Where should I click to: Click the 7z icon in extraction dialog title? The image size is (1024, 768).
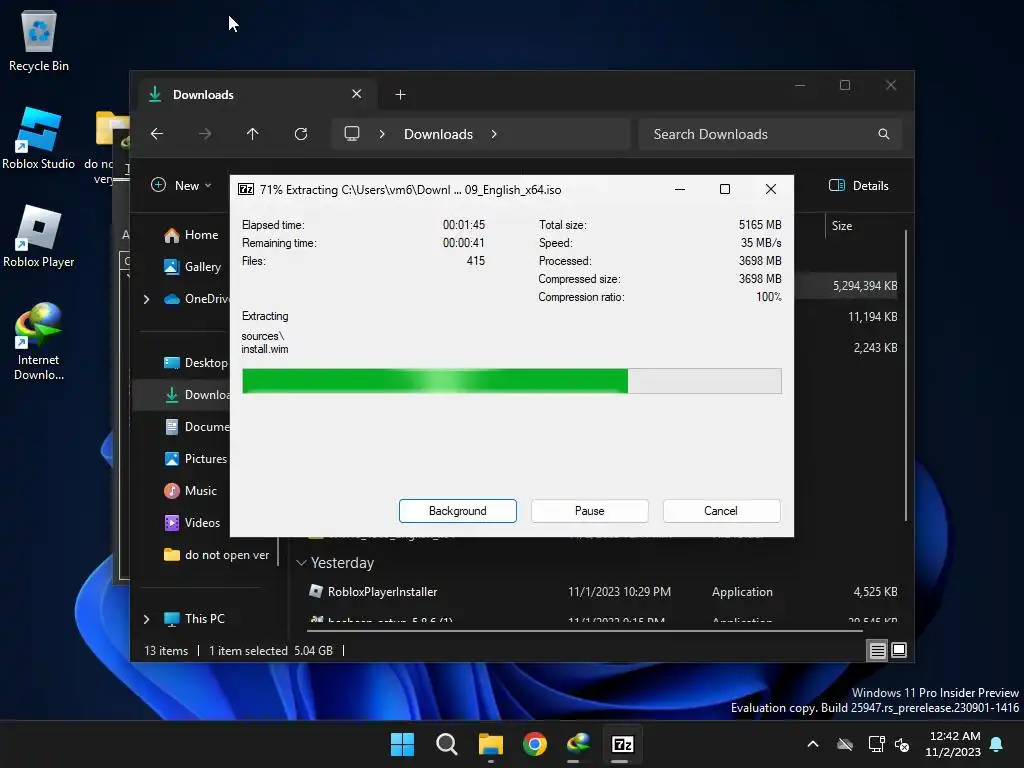tap(246, 189)
